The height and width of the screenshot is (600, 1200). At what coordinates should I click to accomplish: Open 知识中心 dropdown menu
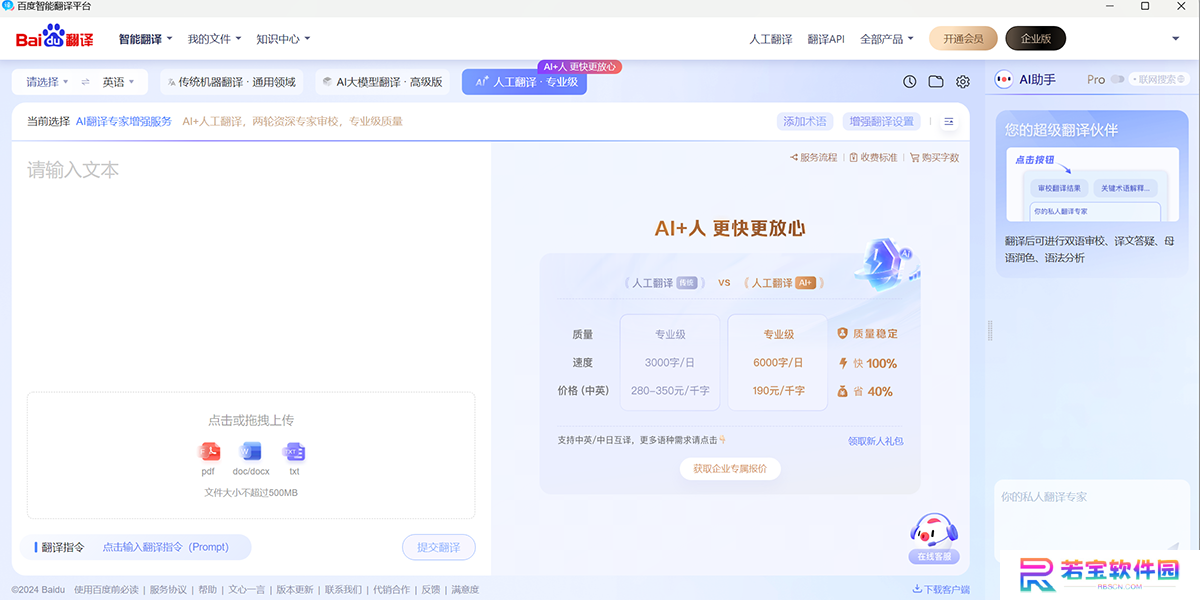(283, 39)
